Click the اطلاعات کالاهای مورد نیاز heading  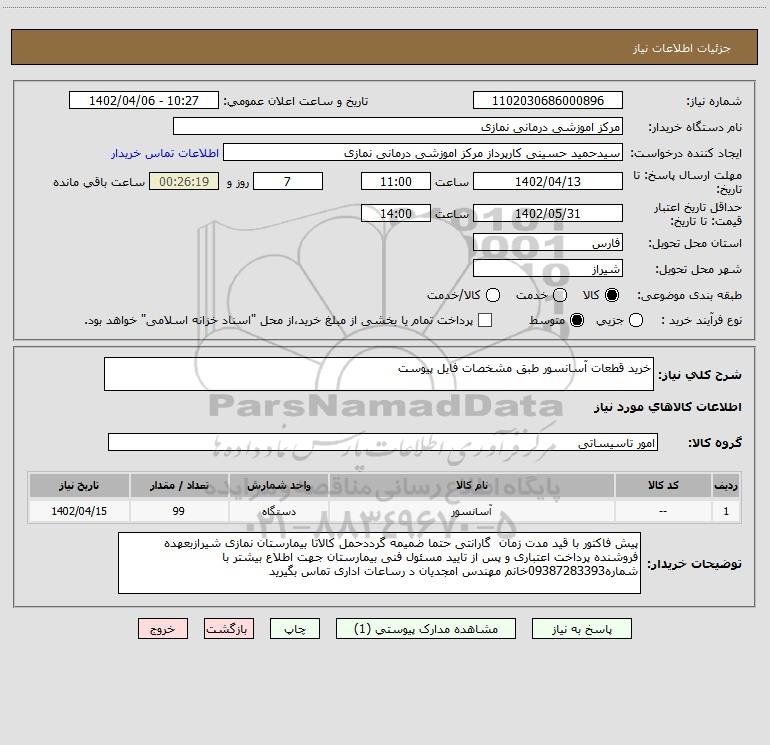pyautogui.click(x=668, y=407)
